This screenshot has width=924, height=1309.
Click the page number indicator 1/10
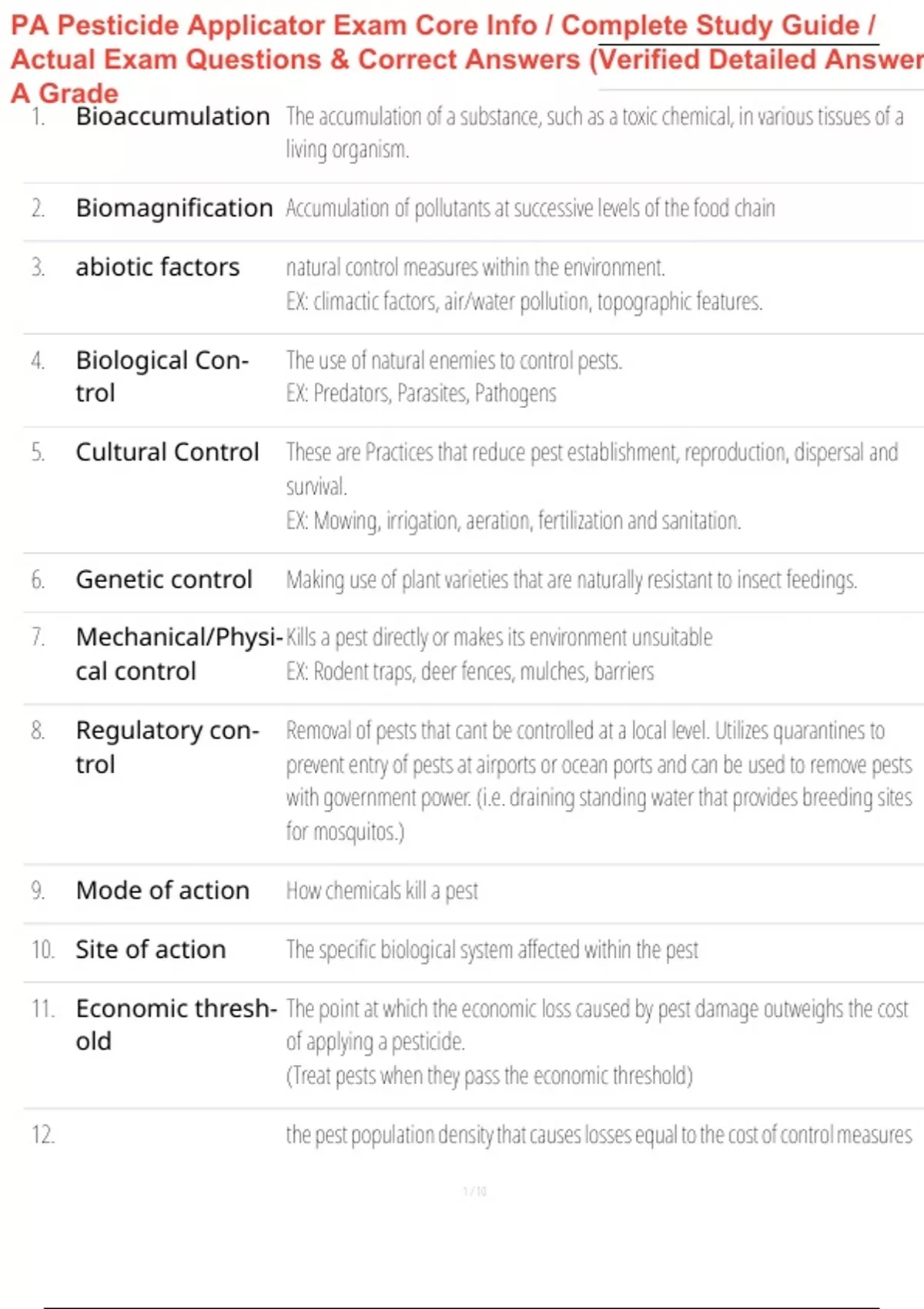click(x=474, y=1191)
